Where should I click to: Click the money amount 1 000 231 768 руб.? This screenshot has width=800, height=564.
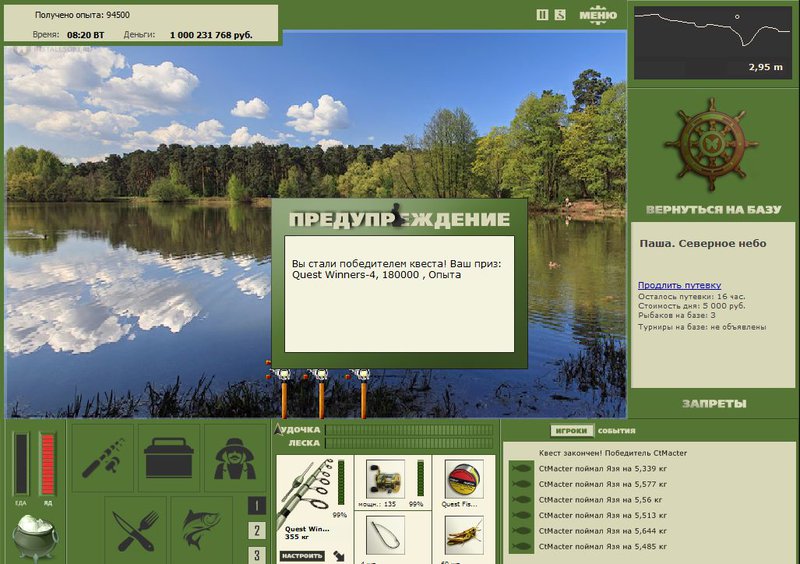(x=211, y=35)
